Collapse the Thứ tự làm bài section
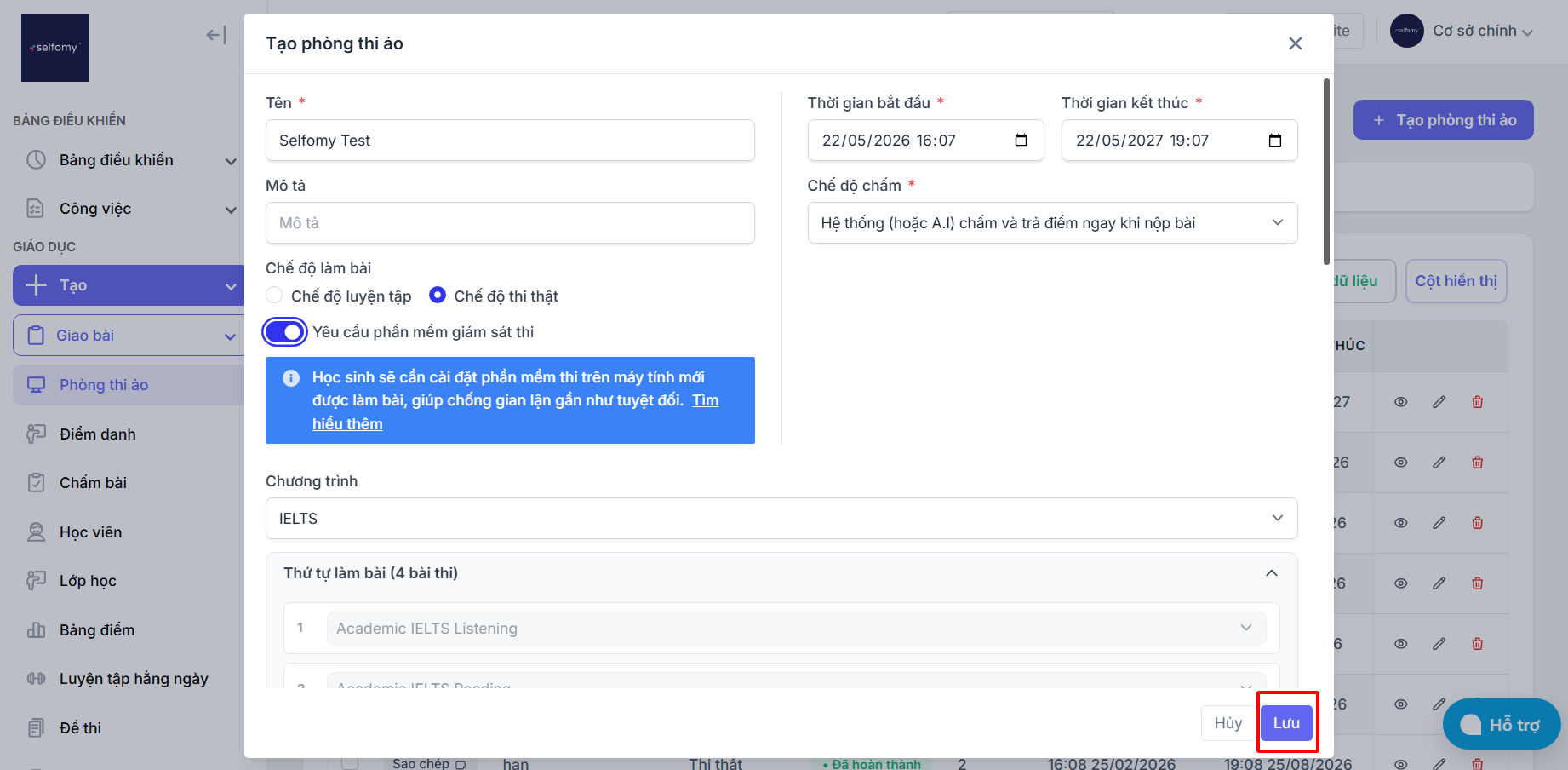Image resolution: width=1568 pixels, height=770 pixels. point(1271,573)
